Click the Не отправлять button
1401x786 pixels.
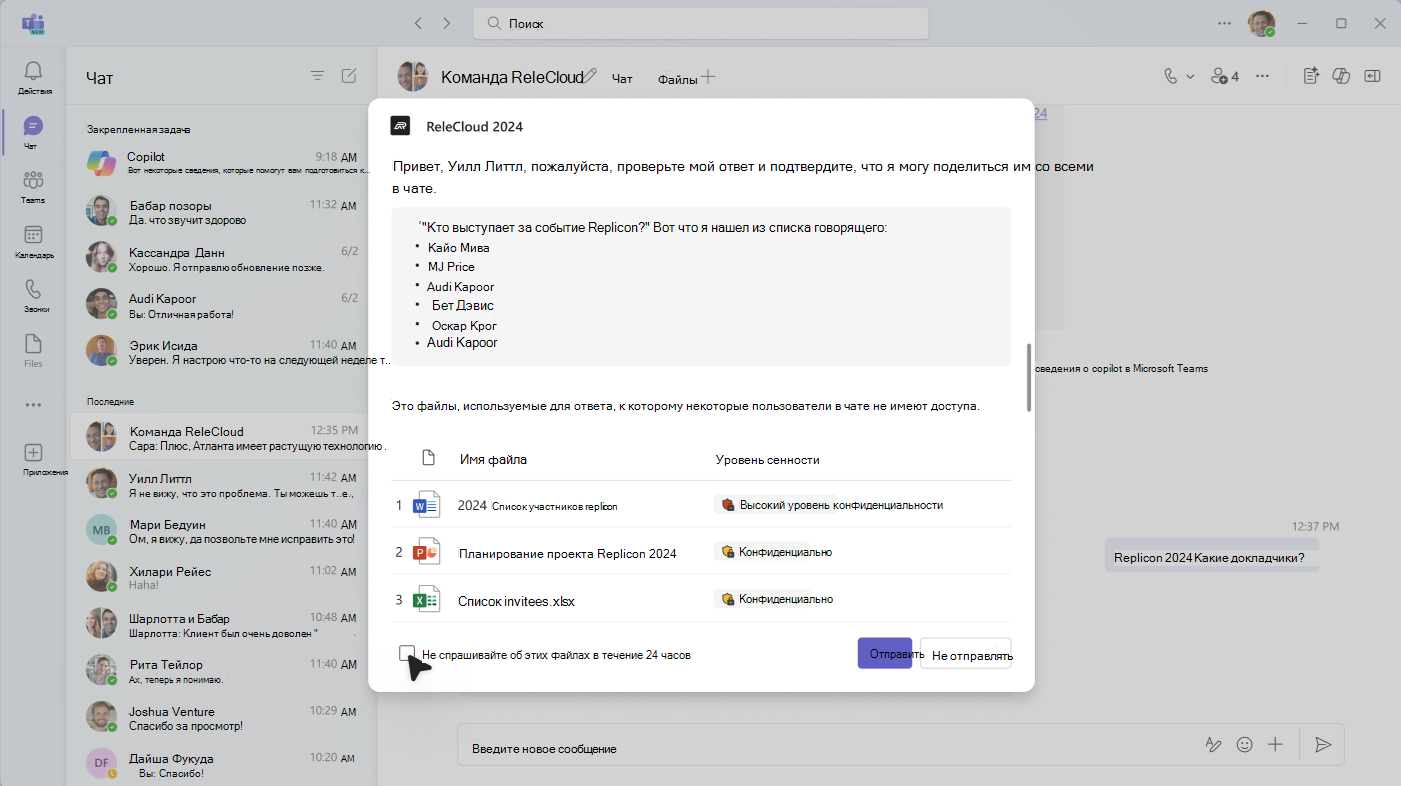[966, 654]
